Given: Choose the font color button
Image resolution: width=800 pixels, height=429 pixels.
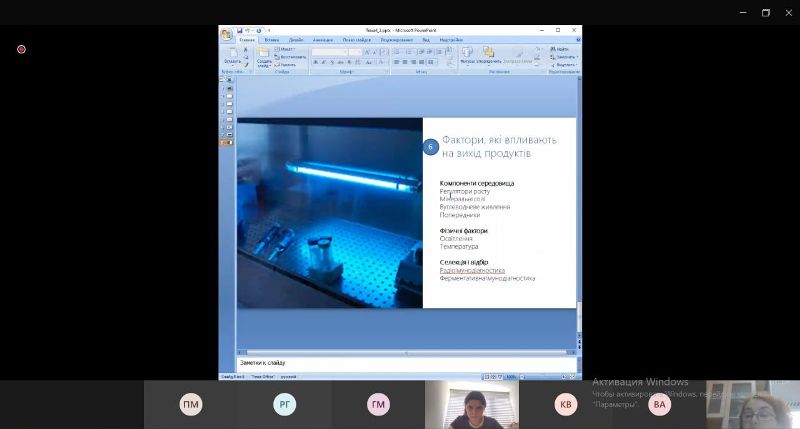Looking at the screenshot, I should (x=381, y=62).
